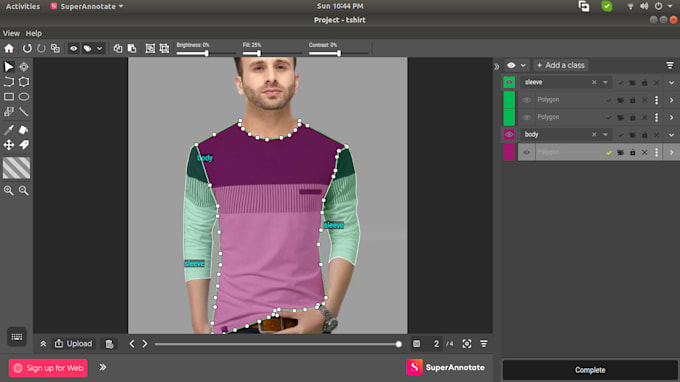The image size is (680, 382).
Task: Click the Paste annotations icon
Action: [x=132, y=49]
